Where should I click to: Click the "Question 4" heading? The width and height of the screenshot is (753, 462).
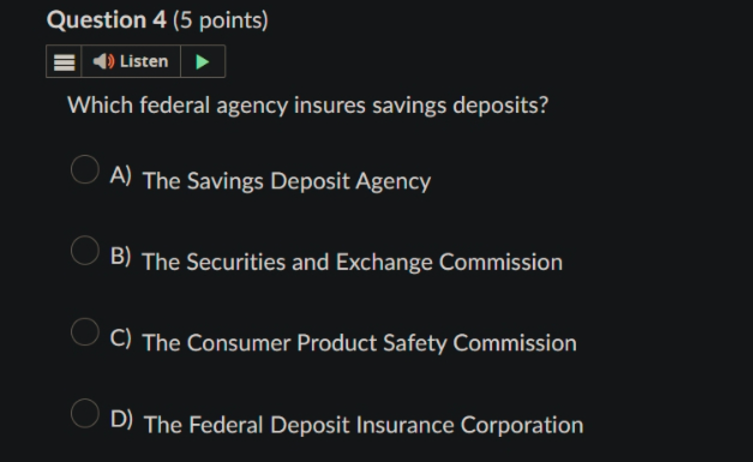pos(107,20)
